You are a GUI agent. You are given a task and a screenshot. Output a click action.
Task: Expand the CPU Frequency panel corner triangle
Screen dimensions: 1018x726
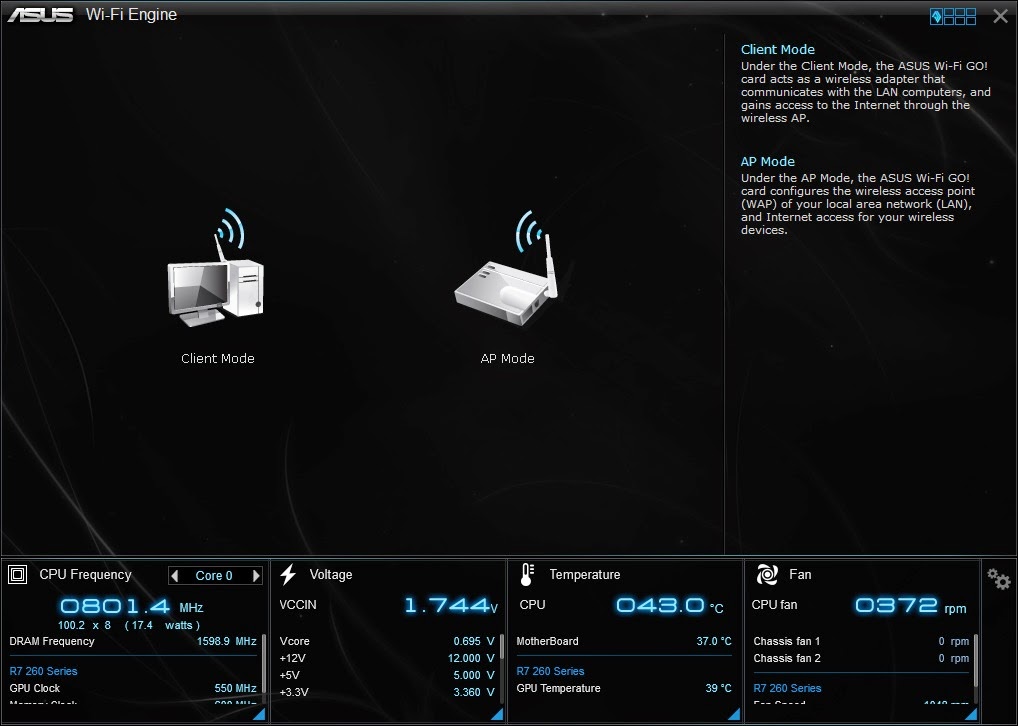pos(260,714)
